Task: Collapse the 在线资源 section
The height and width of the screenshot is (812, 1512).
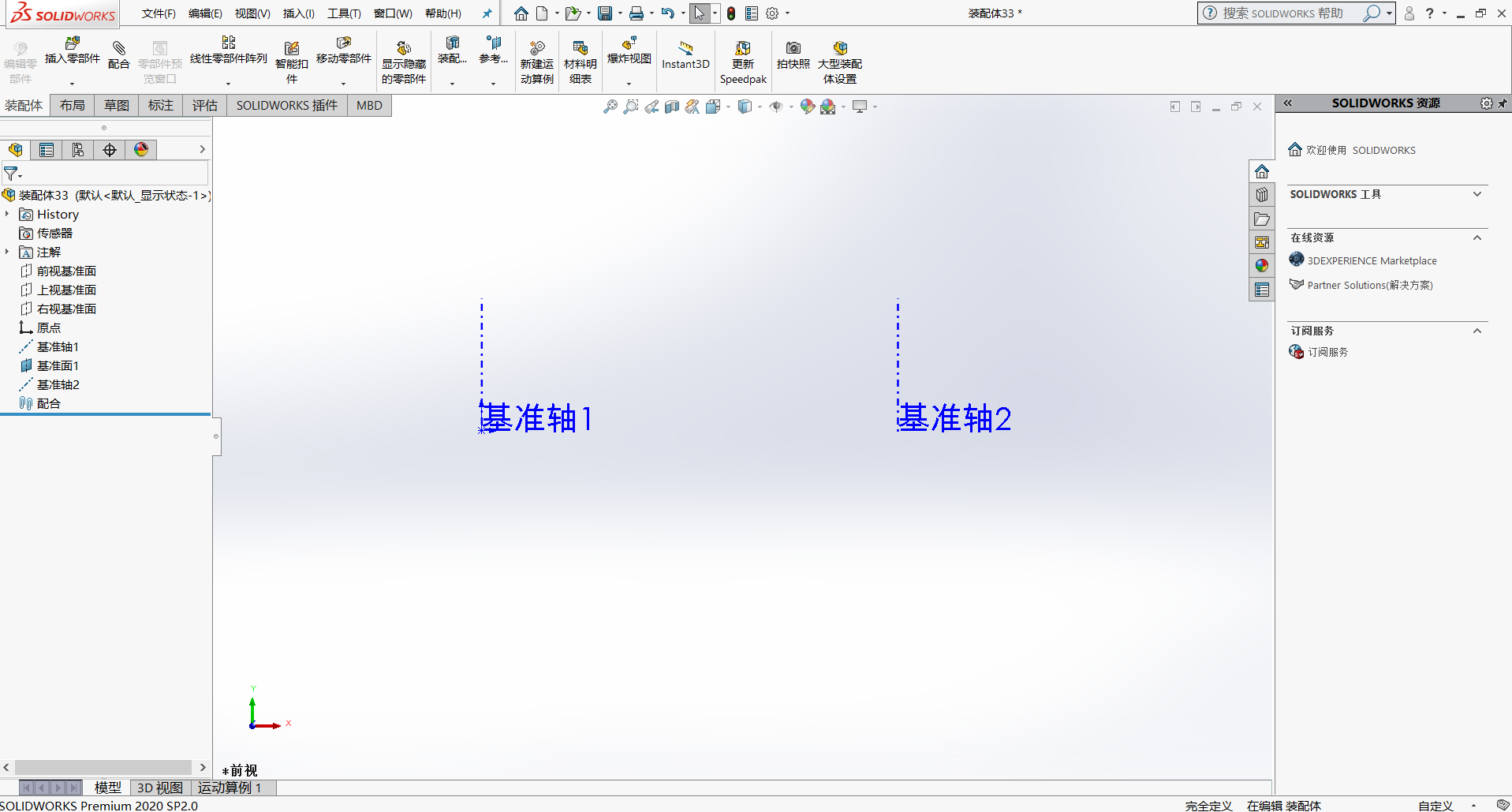Action: point(1478,238)
